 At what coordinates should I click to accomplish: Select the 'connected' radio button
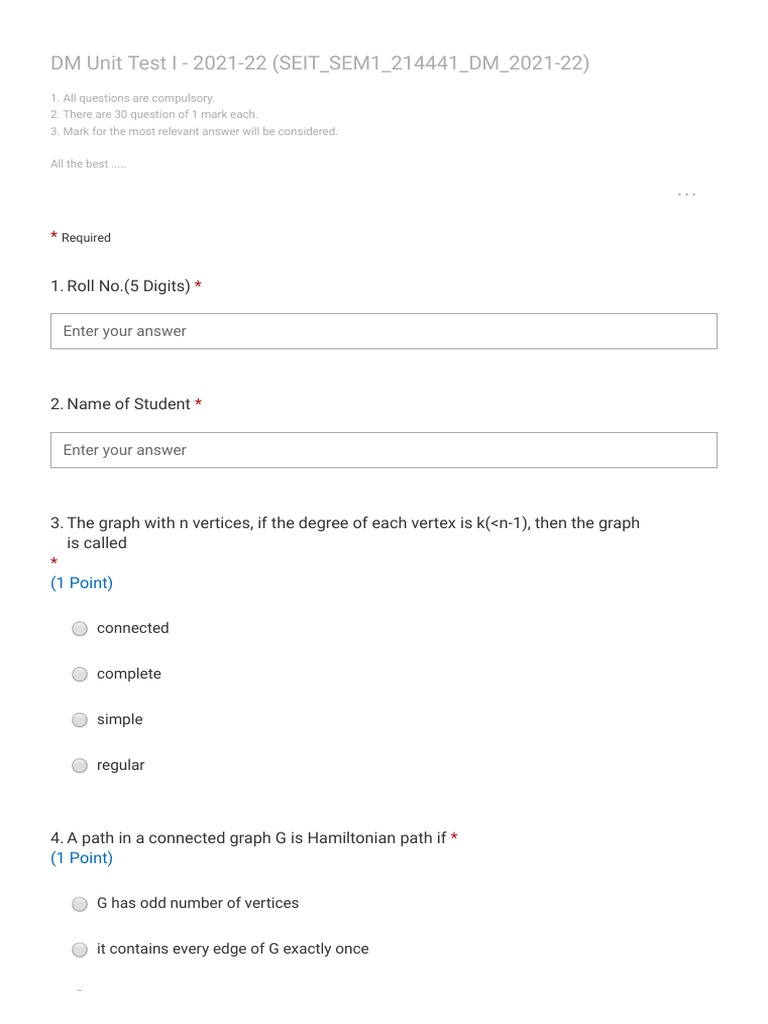coord(80,628)
